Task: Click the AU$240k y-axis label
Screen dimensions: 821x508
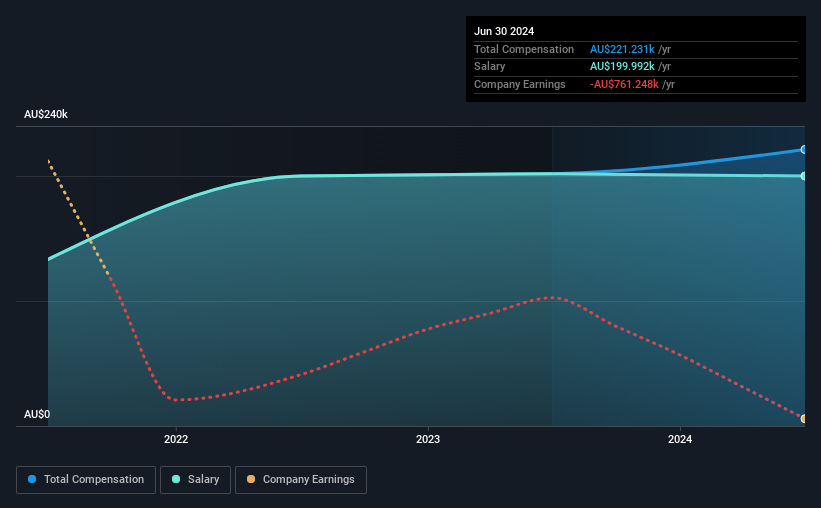Action: tap(46, 114)
